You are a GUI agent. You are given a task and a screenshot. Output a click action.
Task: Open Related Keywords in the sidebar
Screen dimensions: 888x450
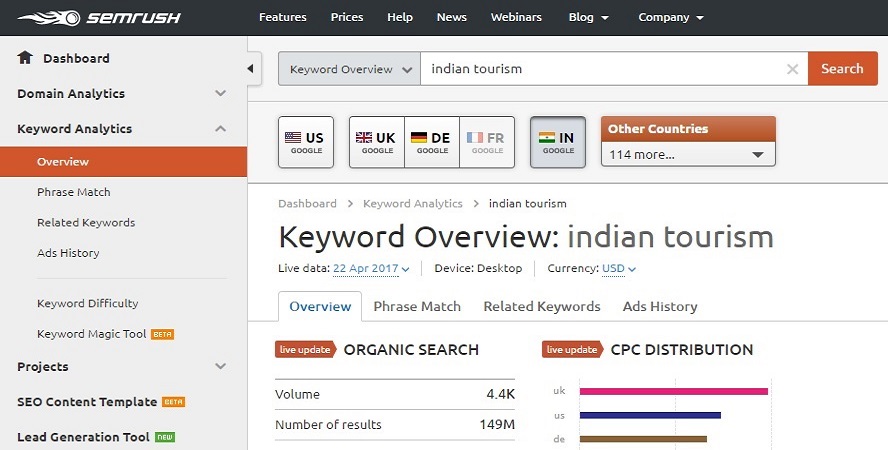pos(86,222)
